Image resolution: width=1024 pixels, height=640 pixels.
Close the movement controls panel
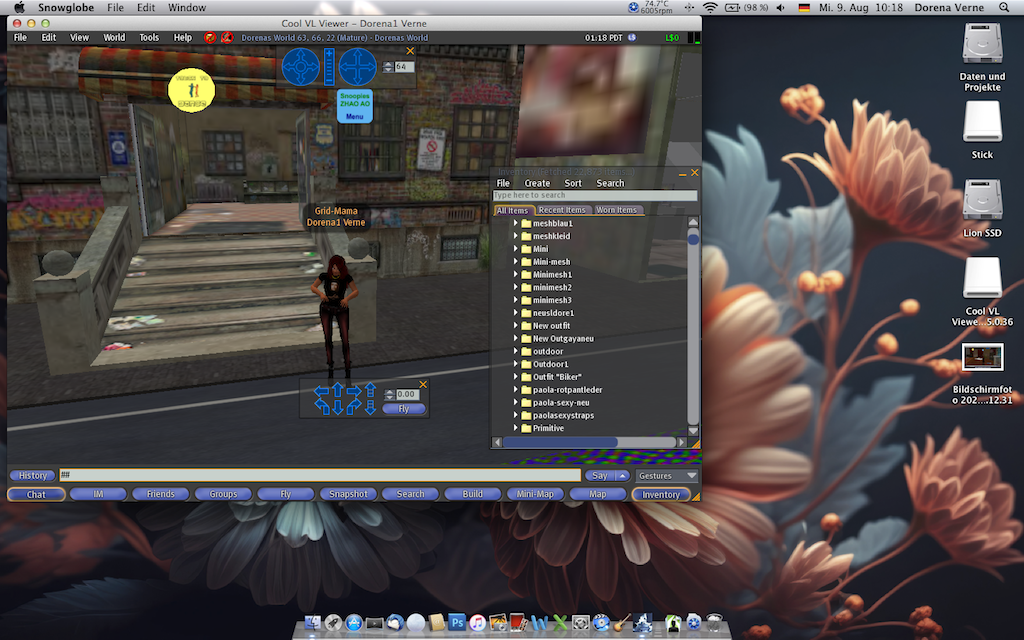pyautogui.click(x=423, y=384)
